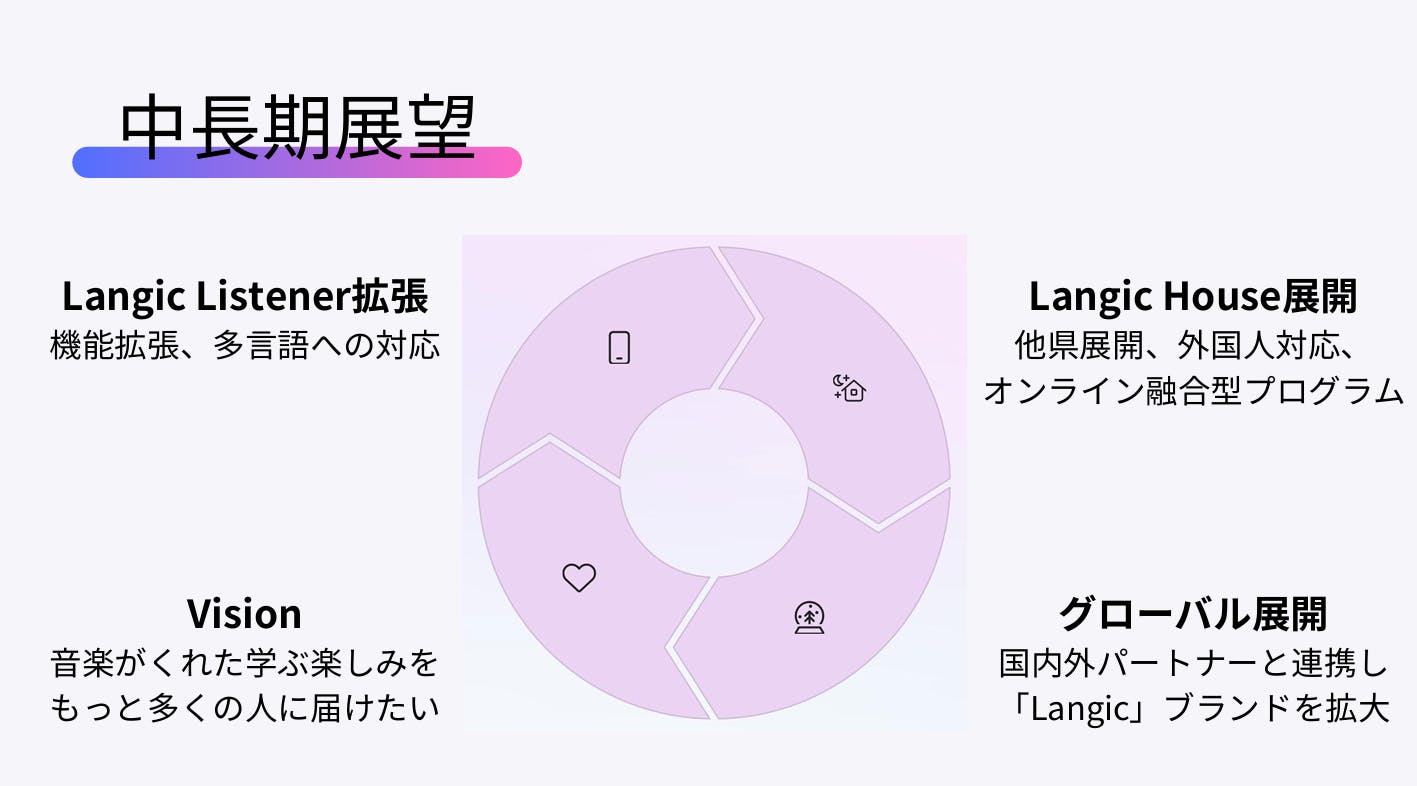Image resolution: width=1417 pixels, height=786 pixels.
Task: Select the heart icon in the cycle
Action: [x=579, y=577]
